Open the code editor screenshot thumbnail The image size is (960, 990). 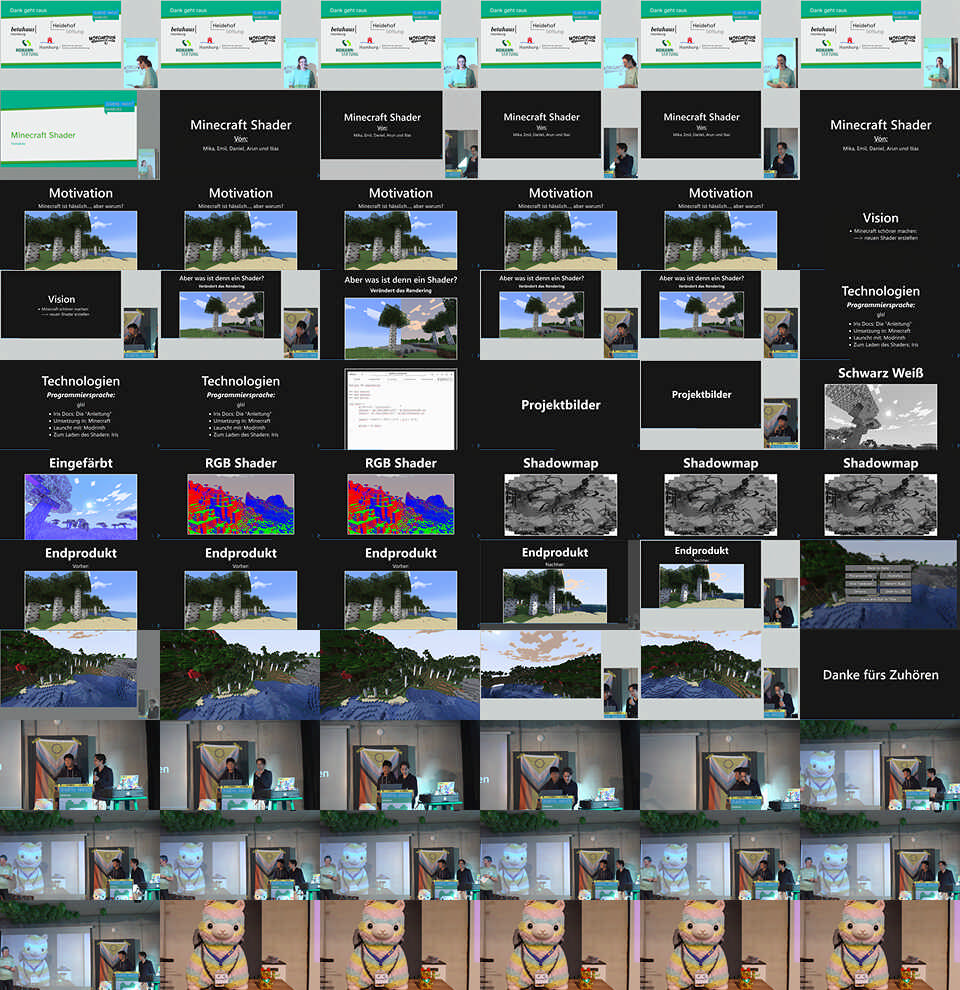click(x=400, y=404)
